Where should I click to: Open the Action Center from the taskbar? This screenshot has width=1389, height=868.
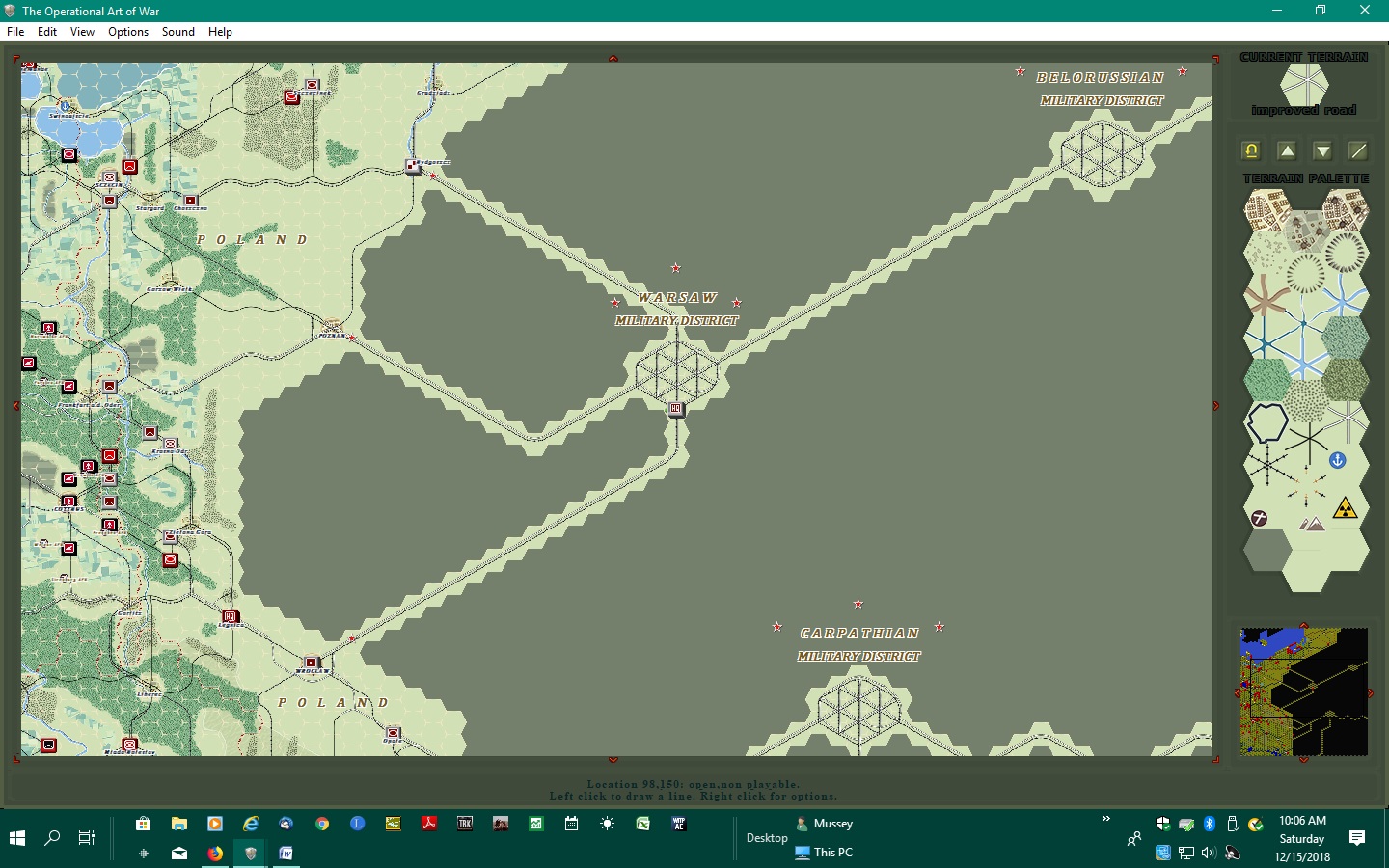pyautogui.click(x=1357, y=837)
